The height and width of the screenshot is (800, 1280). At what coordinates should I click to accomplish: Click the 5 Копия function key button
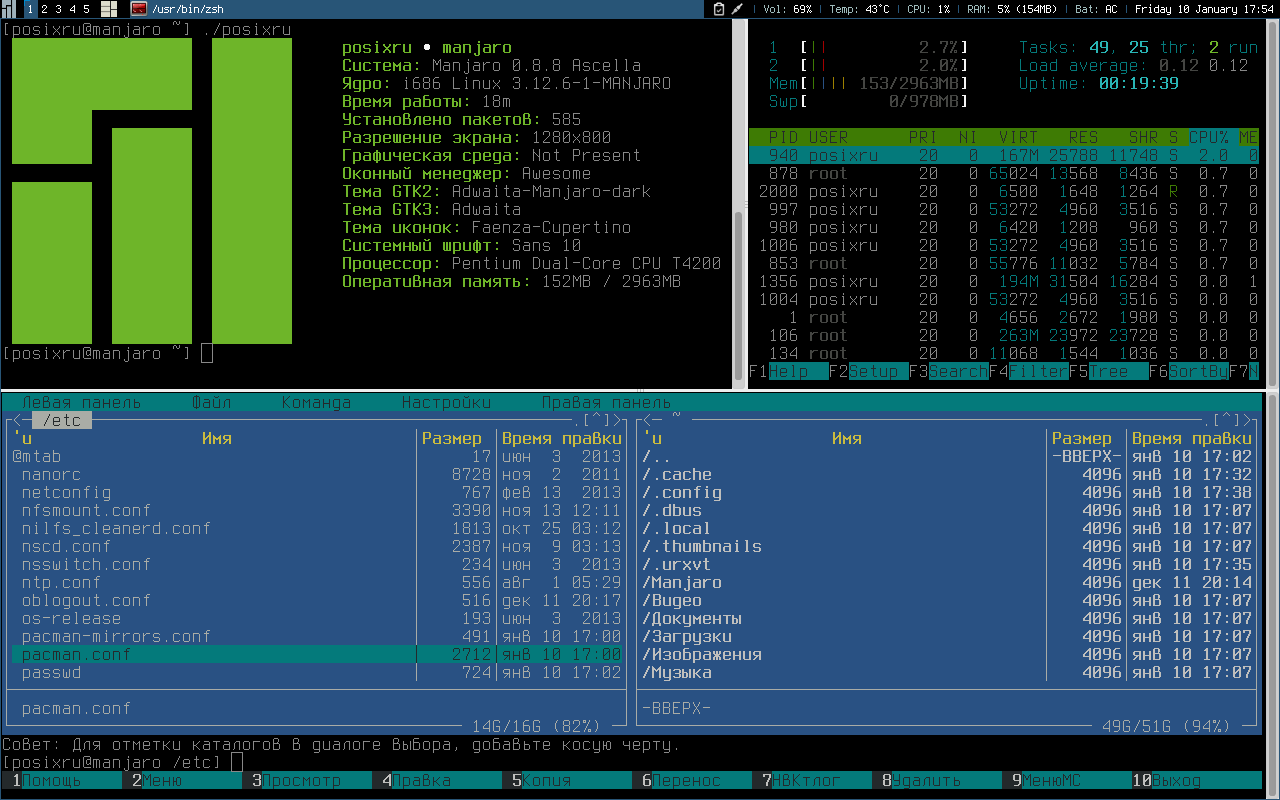click(x=572, y=781)
